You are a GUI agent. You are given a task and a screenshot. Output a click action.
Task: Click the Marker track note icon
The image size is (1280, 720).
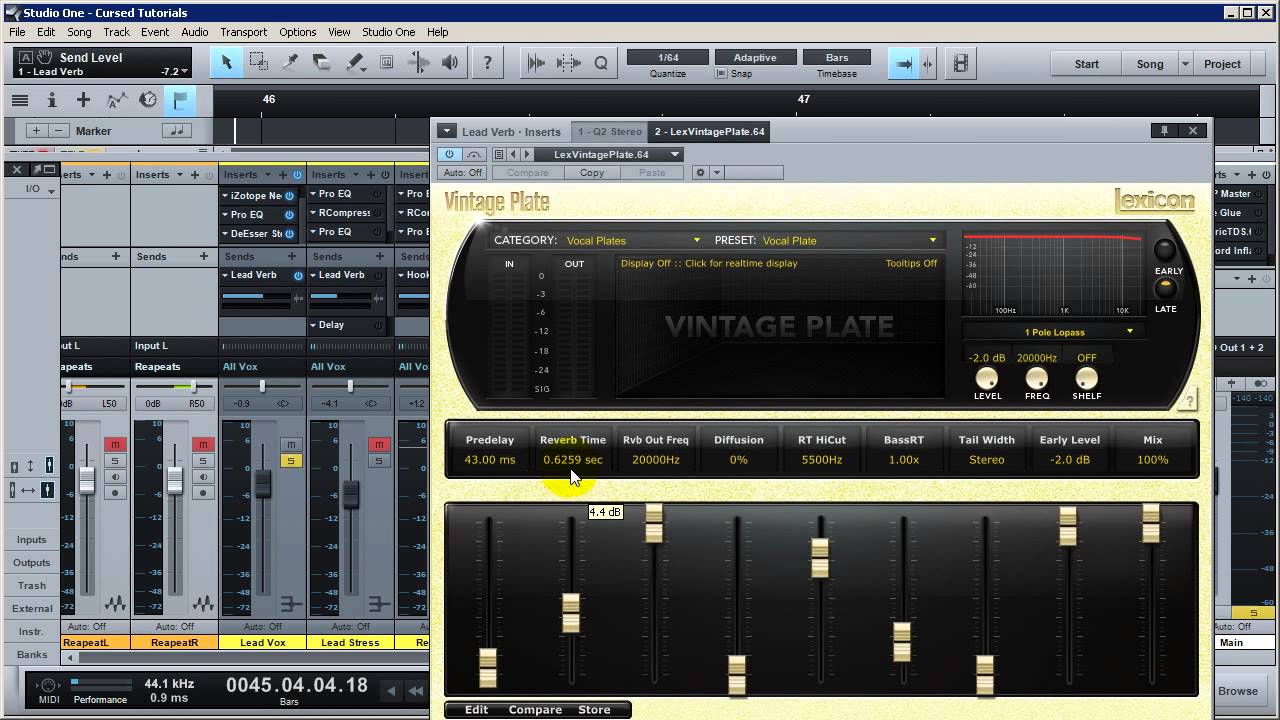pyautogui.click(x=176, y=130)
